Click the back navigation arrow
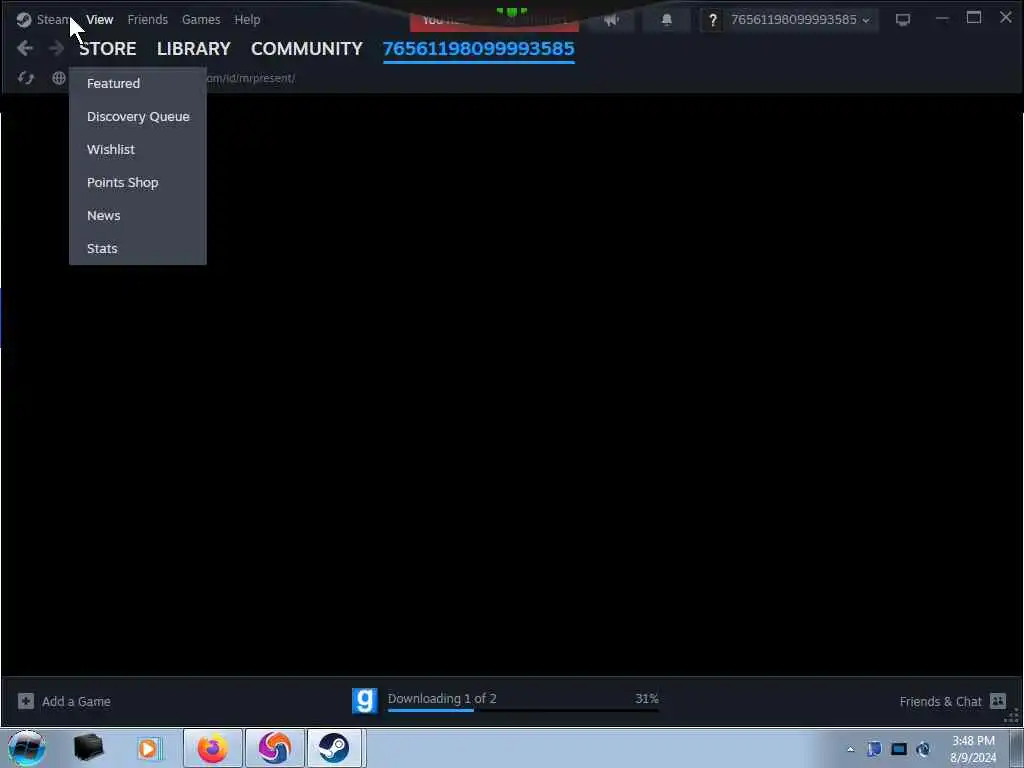This screenshot has width=1024, height=768. (x=25, y=48)
